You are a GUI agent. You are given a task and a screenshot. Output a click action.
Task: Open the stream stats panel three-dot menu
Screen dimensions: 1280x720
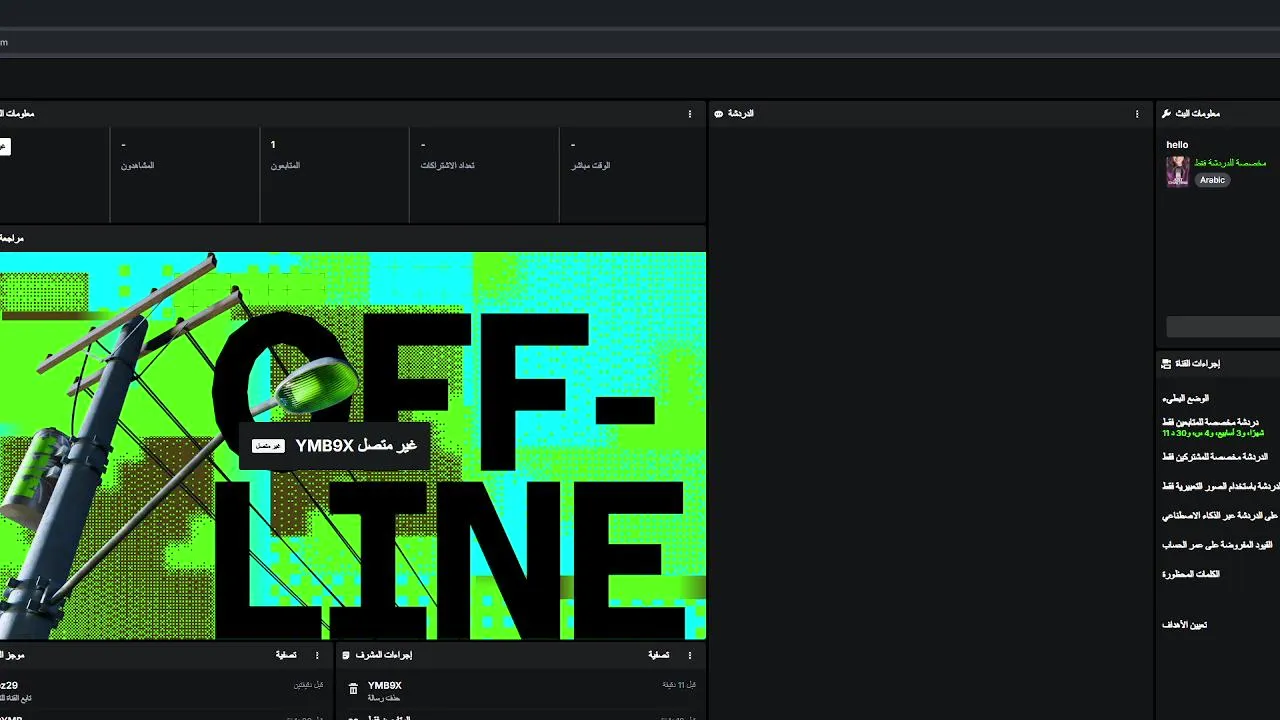(689, 114)
